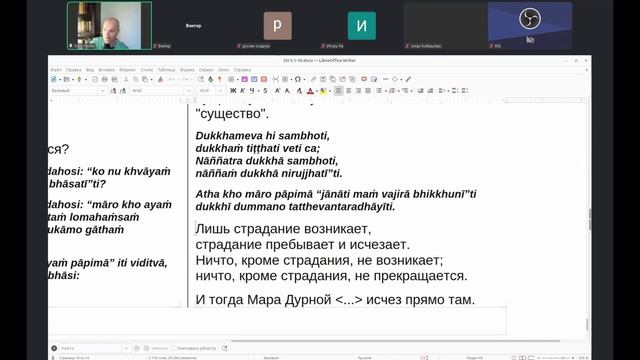Open the Вид menu
The width and height of the screenshot is (640, 360).
coord(90,70)
